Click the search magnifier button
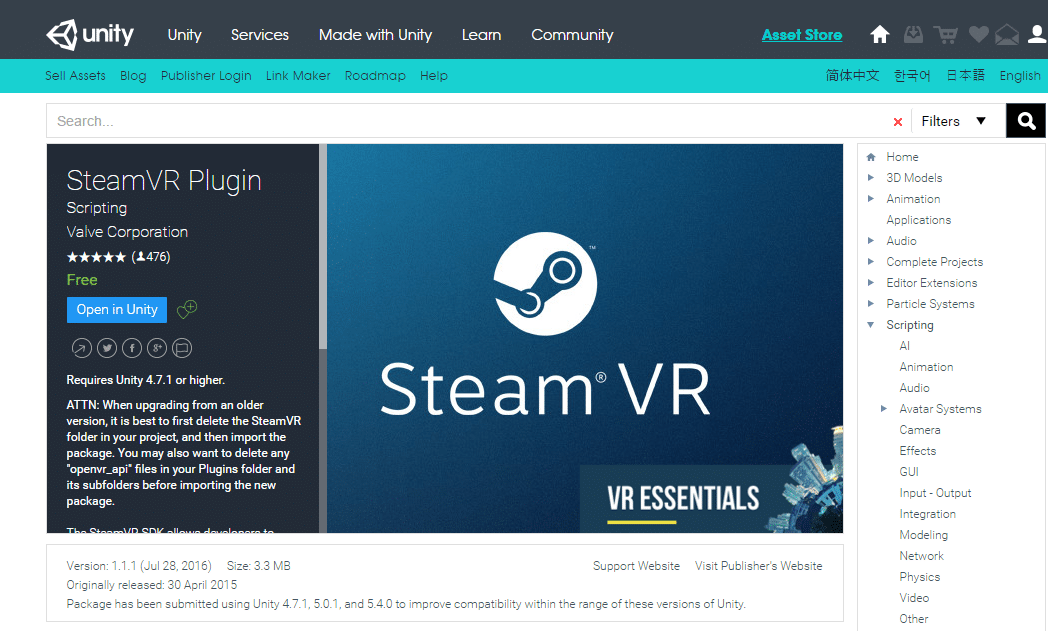The width and height of the screenshot is (1048, 631). pyautogui.click(x=1025, y=120)
